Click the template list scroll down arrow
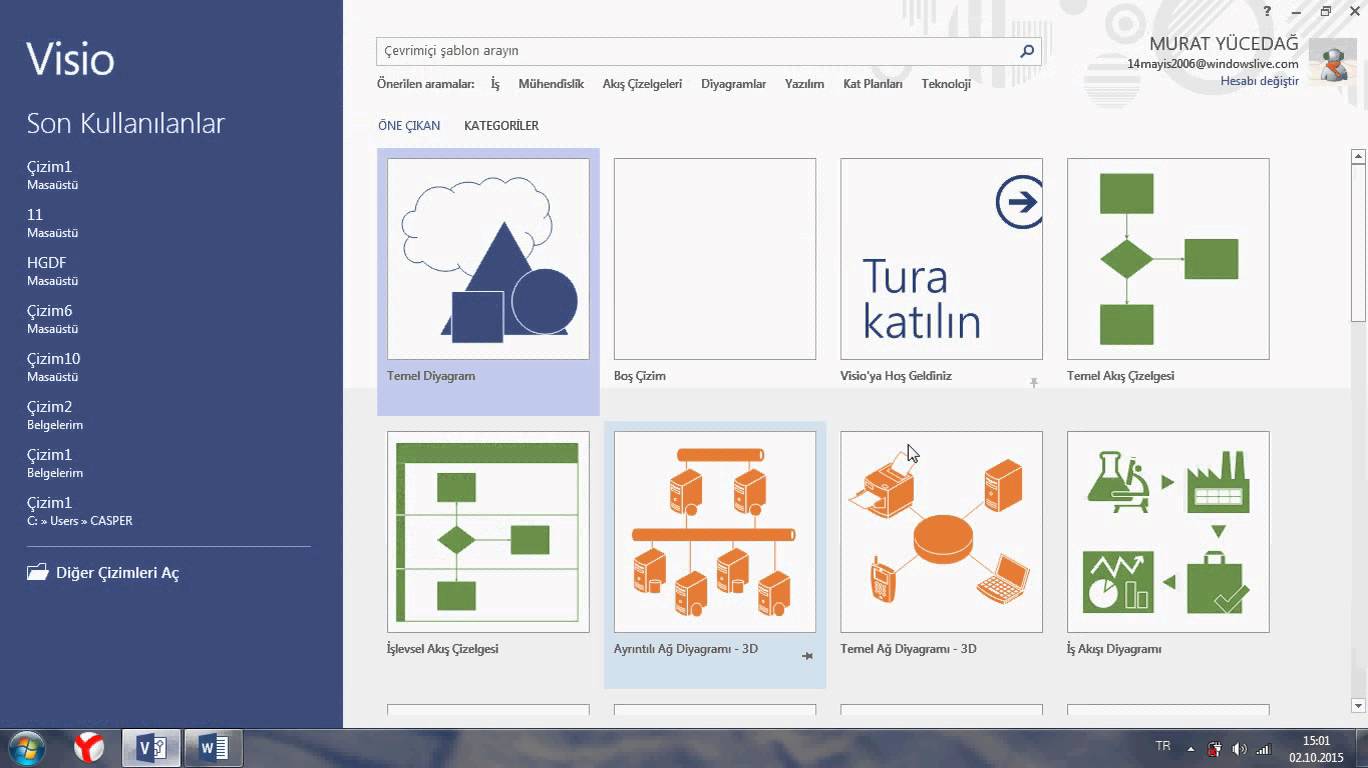The width and height of the screenshot is (1368, 768). pyautogui.click(x=1358, y=705)
